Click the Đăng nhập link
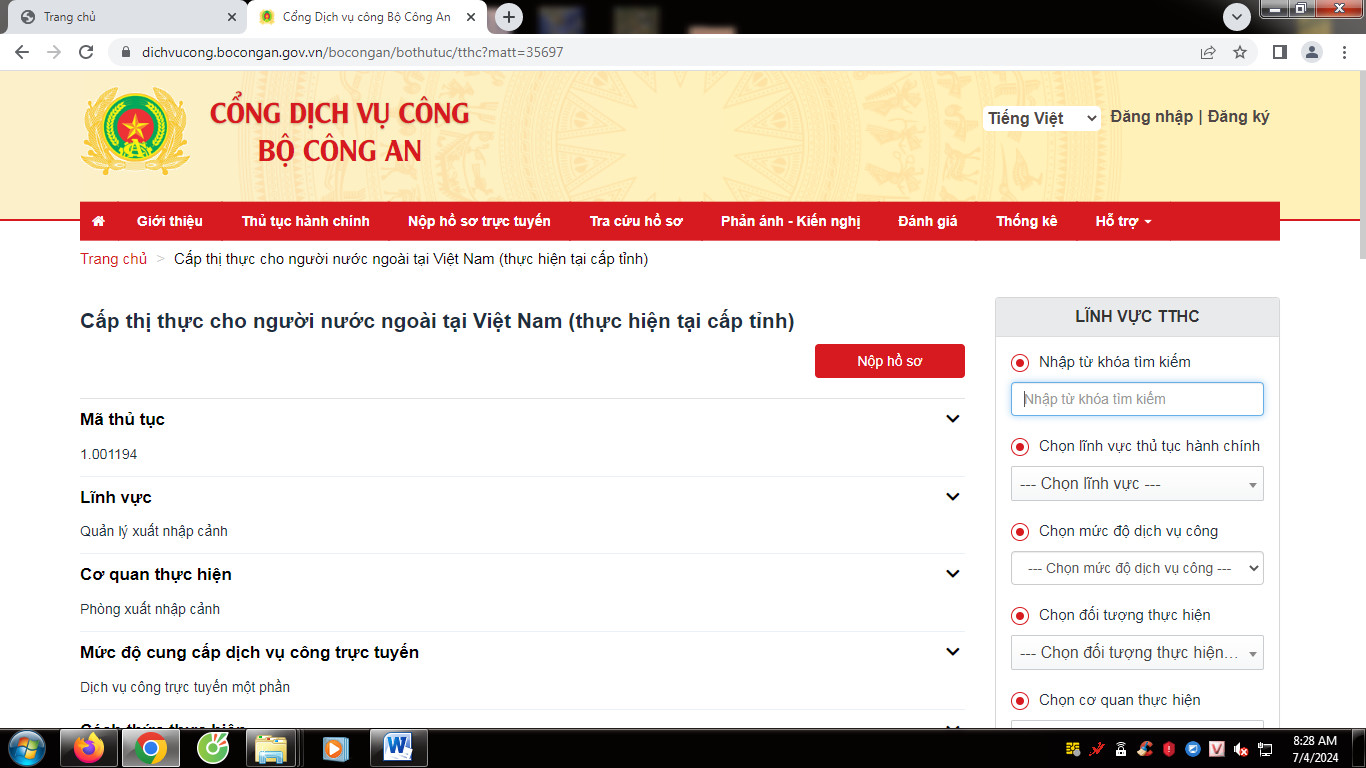 click(1152, 117)
